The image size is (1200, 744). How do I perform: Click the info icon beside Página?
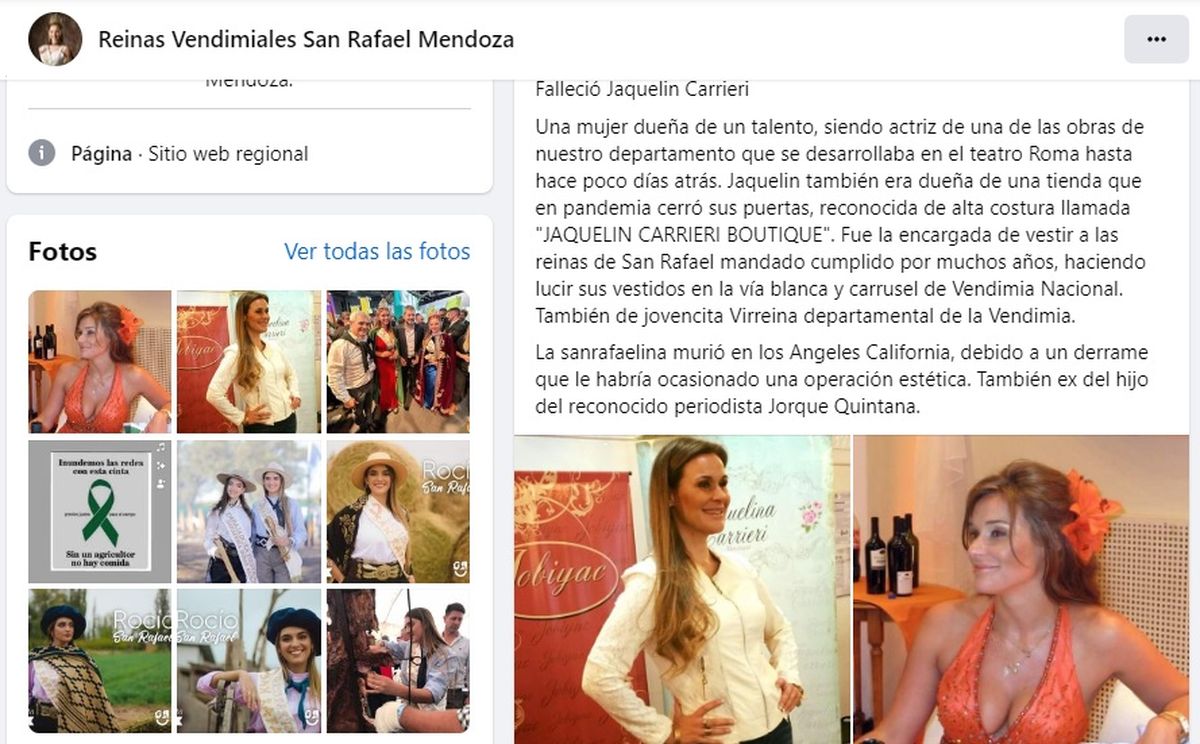[x=41, y=153]
